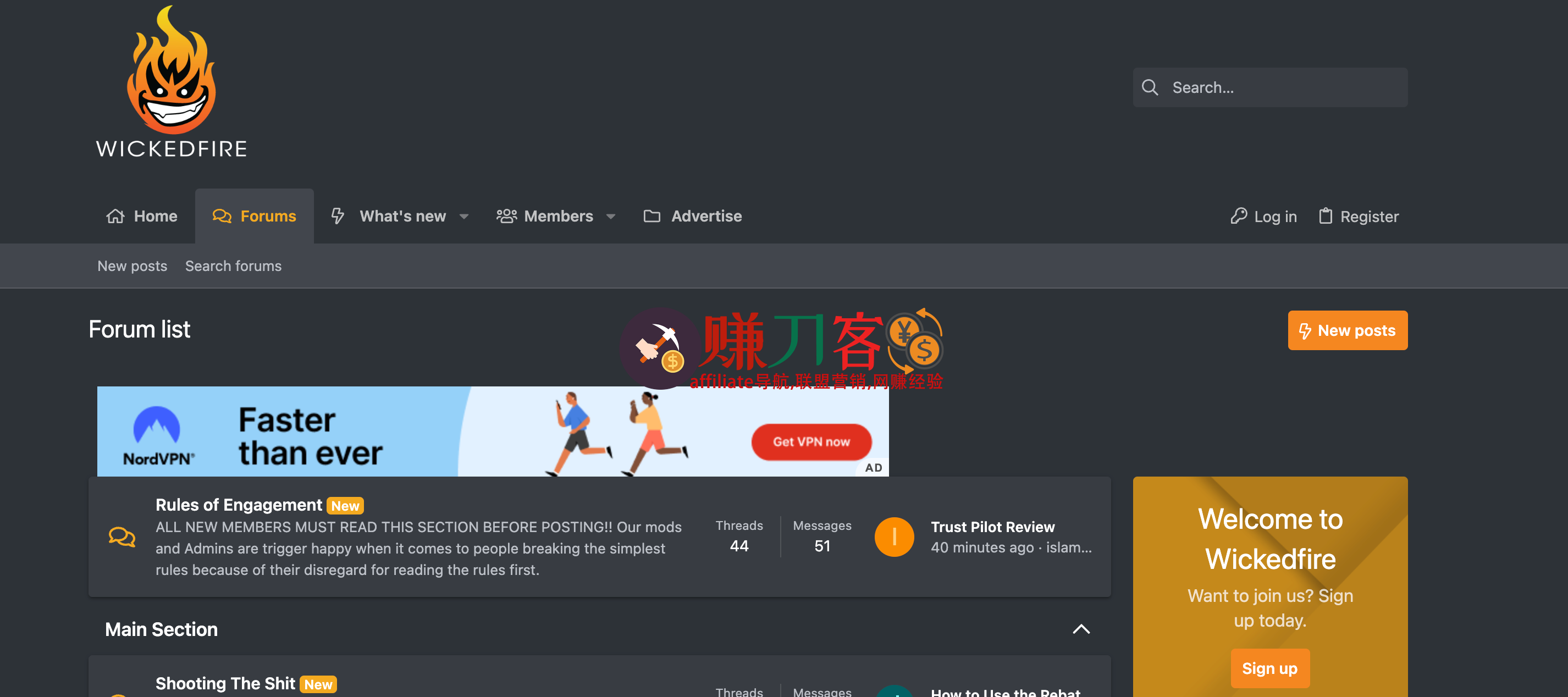Open the New posts sub-navigation link
The width and height of the screenshot is (1568, 697).
pos(132,266)
